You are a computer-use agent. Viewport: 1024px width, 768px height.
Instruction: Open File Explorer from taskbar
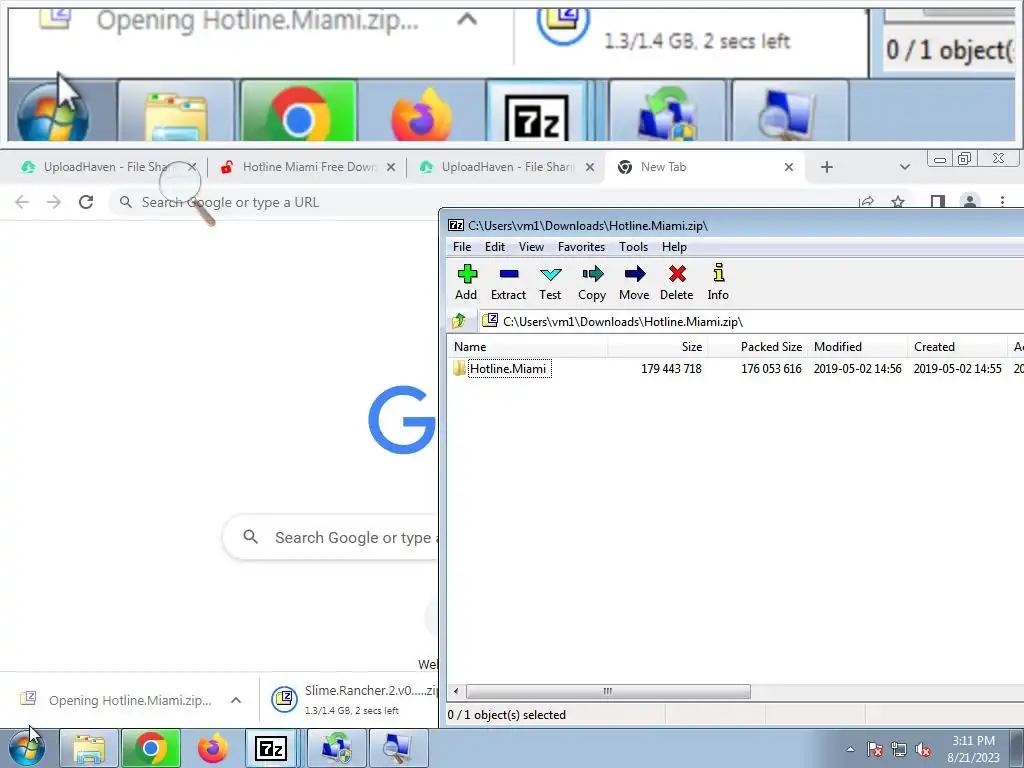click(88, 748)
